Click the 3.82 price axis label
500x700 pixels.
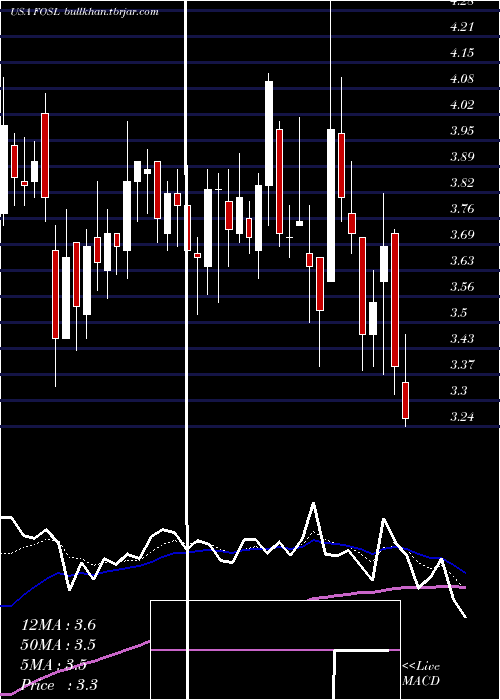(x=462, y=183)
